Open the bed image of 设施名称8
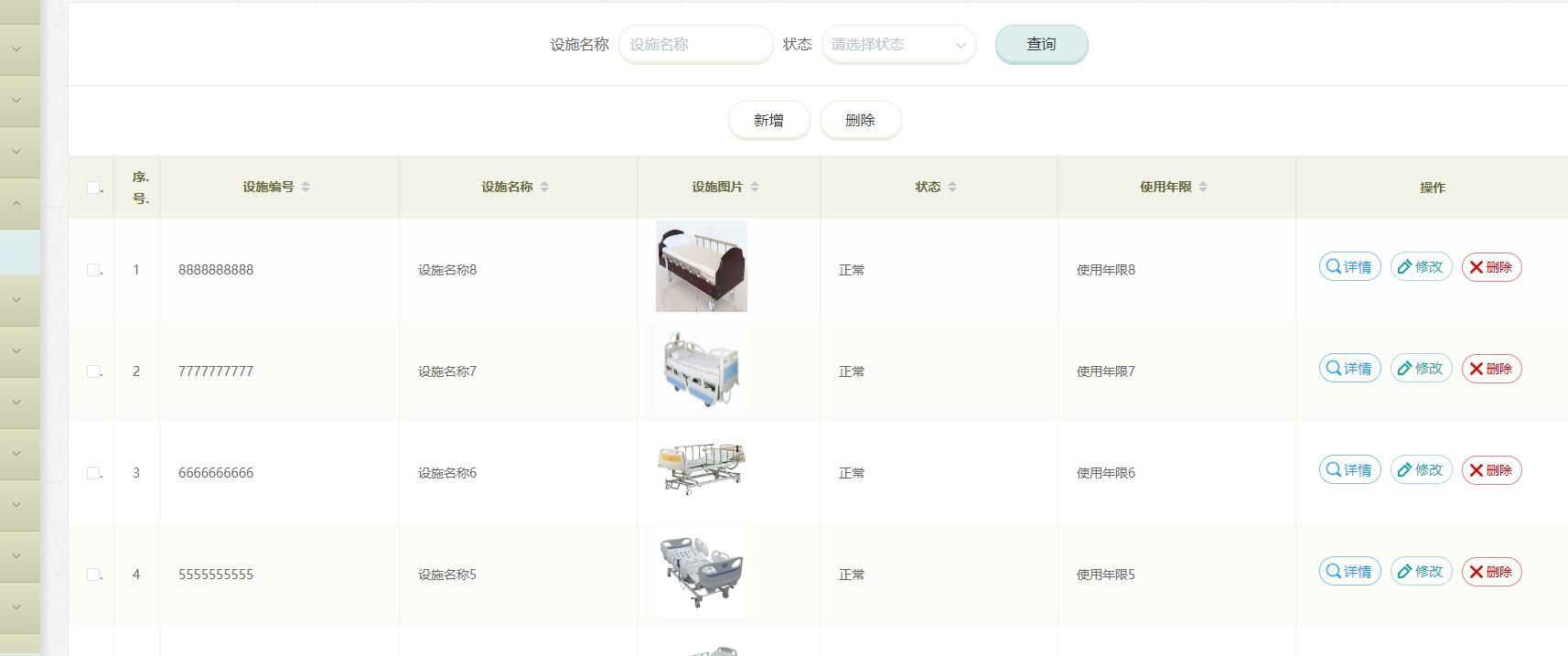Image resolution: width=1568 pixels, height=656 pixels. (702, 266)
